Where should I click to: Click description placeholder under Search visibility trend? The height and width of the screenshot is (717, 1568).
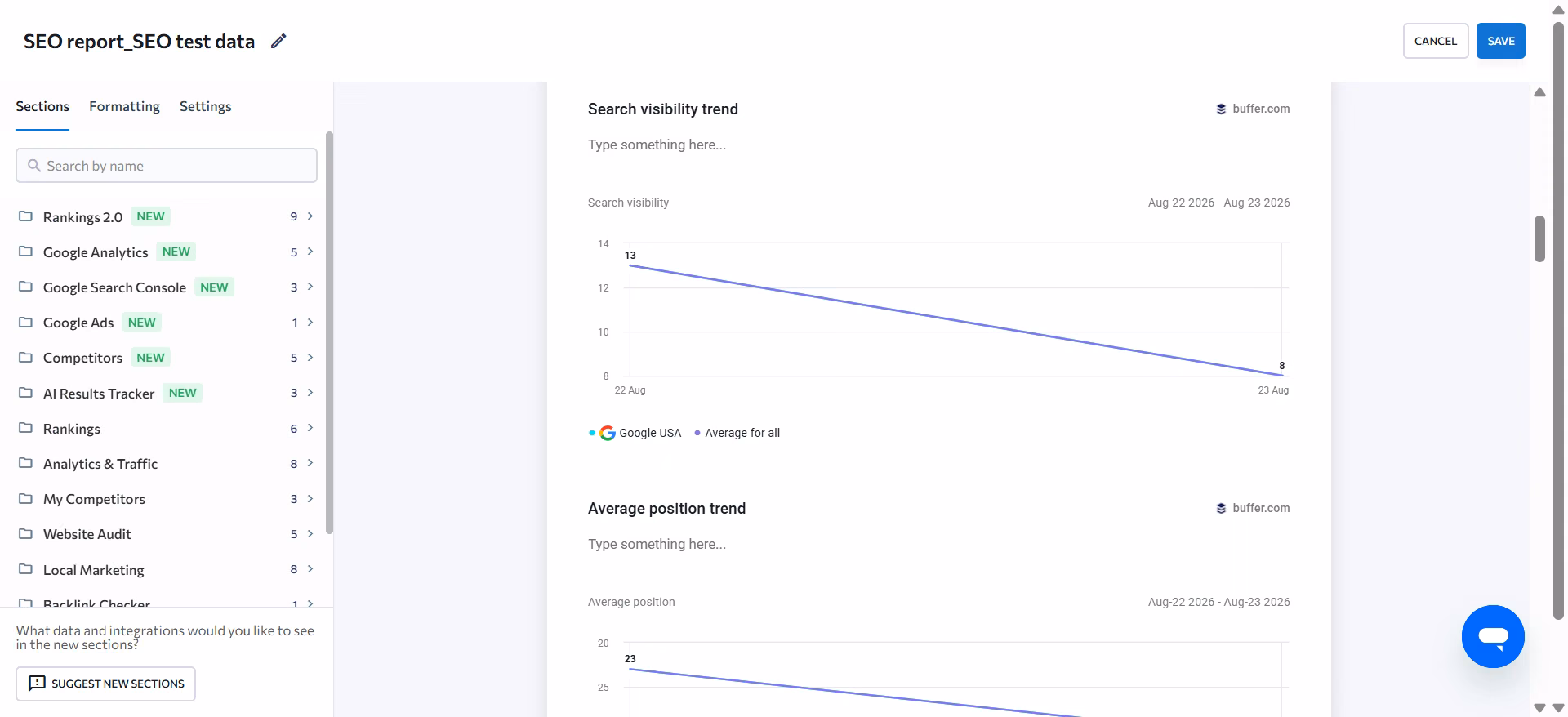coord(657,145)
